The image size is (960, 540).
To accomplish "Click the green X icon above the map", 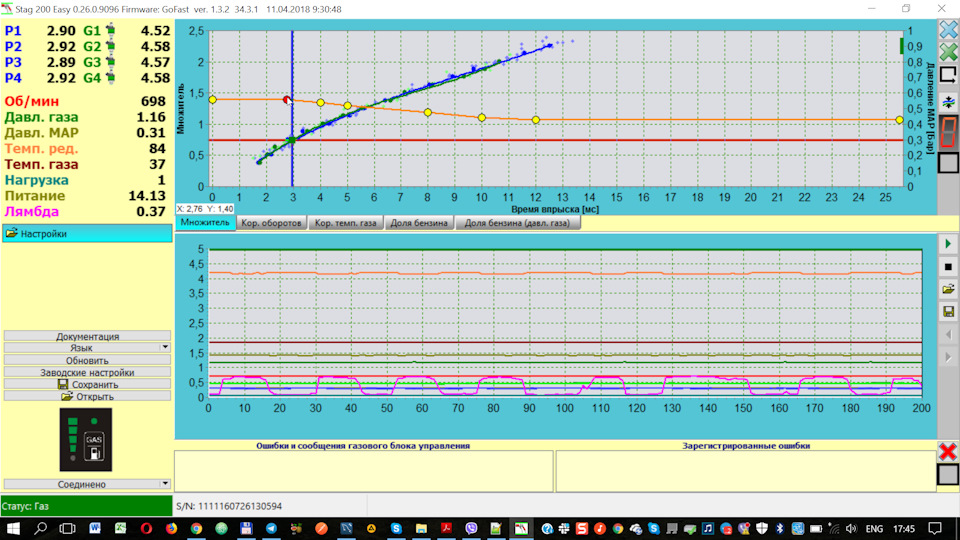I will tap(948, 52).
